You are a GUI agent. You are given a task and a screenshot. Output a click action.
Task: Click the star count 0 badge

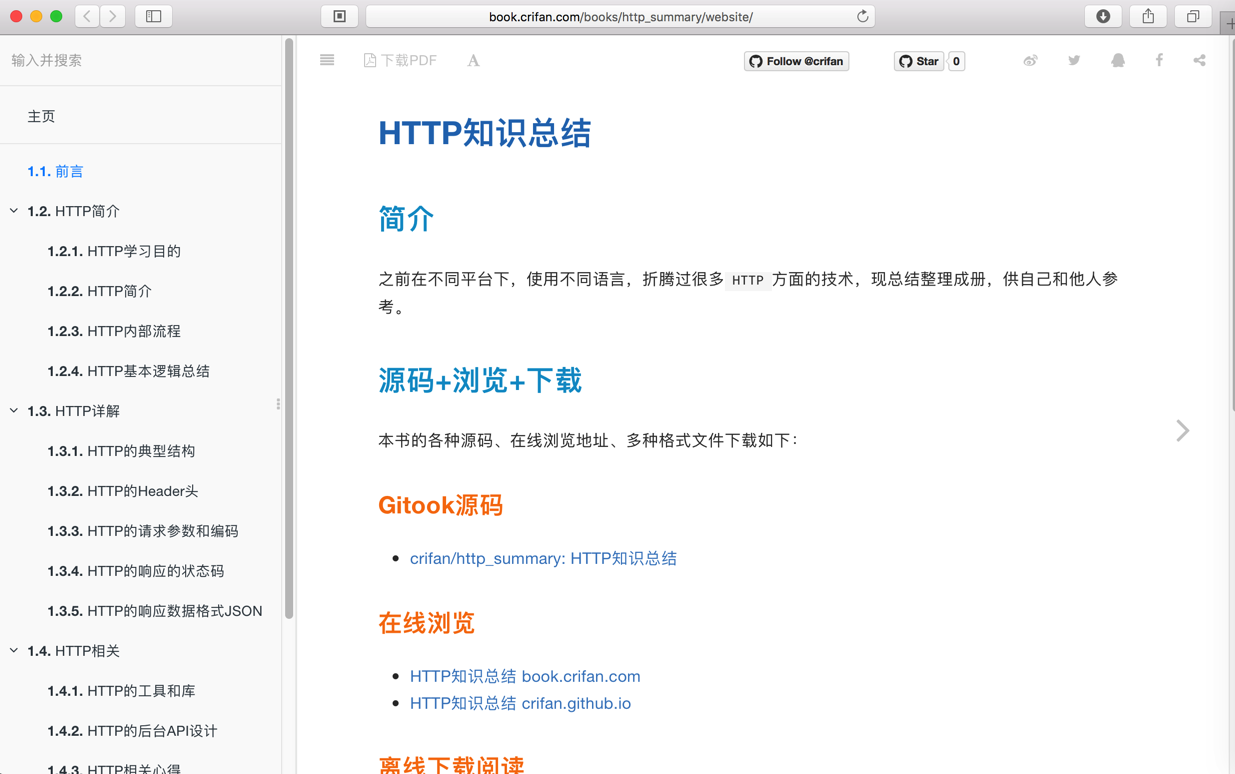tap(956, 61)
